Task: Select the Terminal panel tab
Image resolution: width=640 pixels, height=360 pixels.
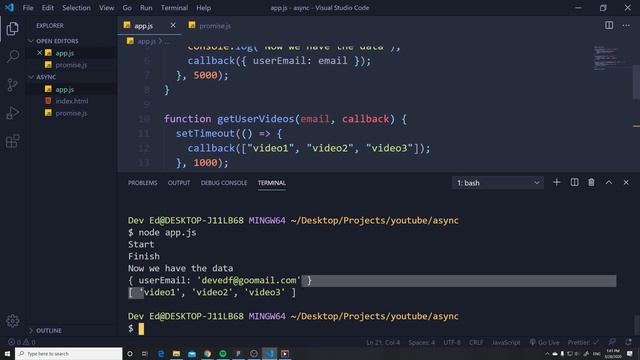Action: click(271, 183)
